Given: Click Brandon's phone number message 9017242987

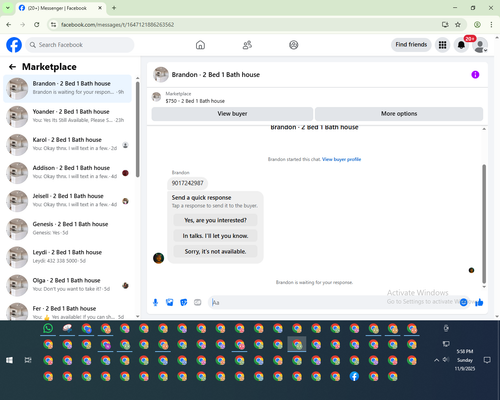Looking at the screenshot, I should 187,183.
